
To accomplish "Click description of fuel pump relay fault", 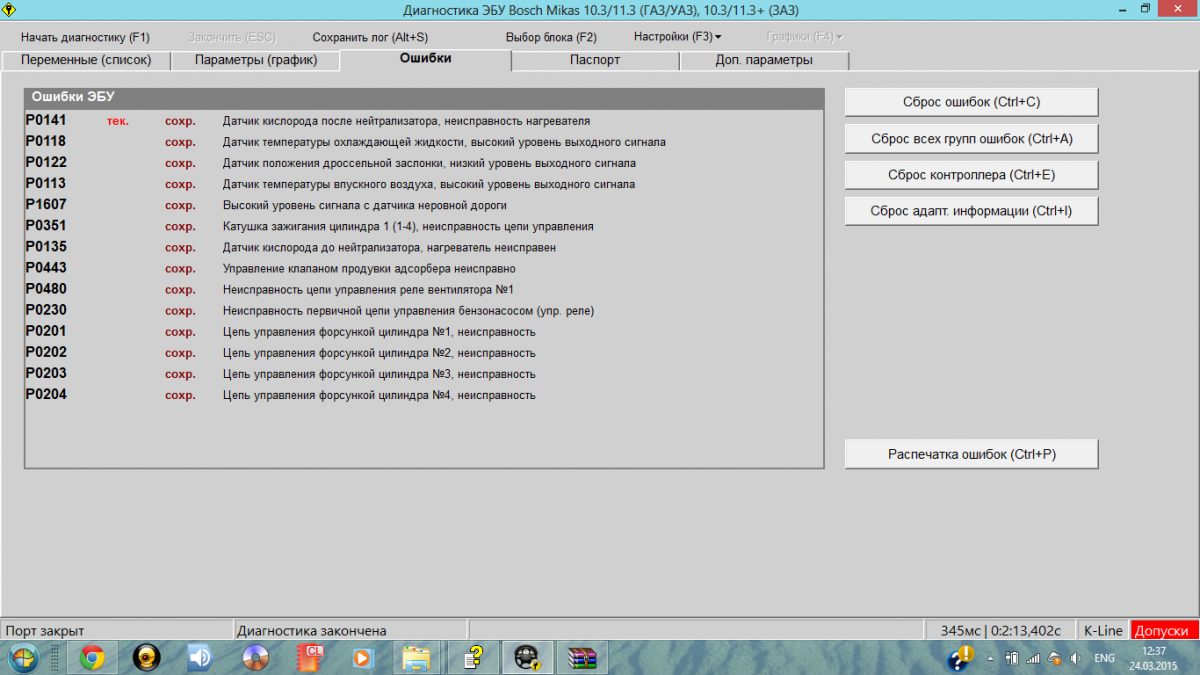I will (408, 311).
